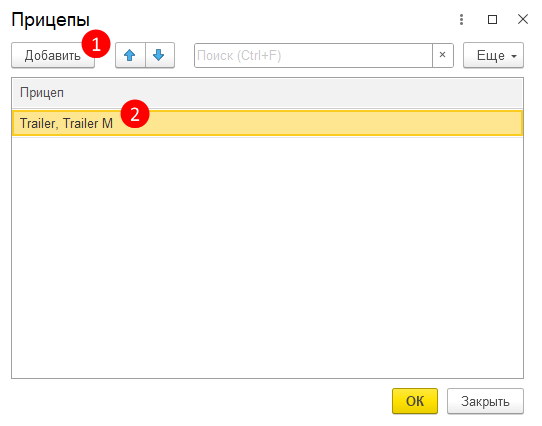Click the gray placeholder text in the search box
The height and width of the screenshot is (426, 542).
pos(239,55)
